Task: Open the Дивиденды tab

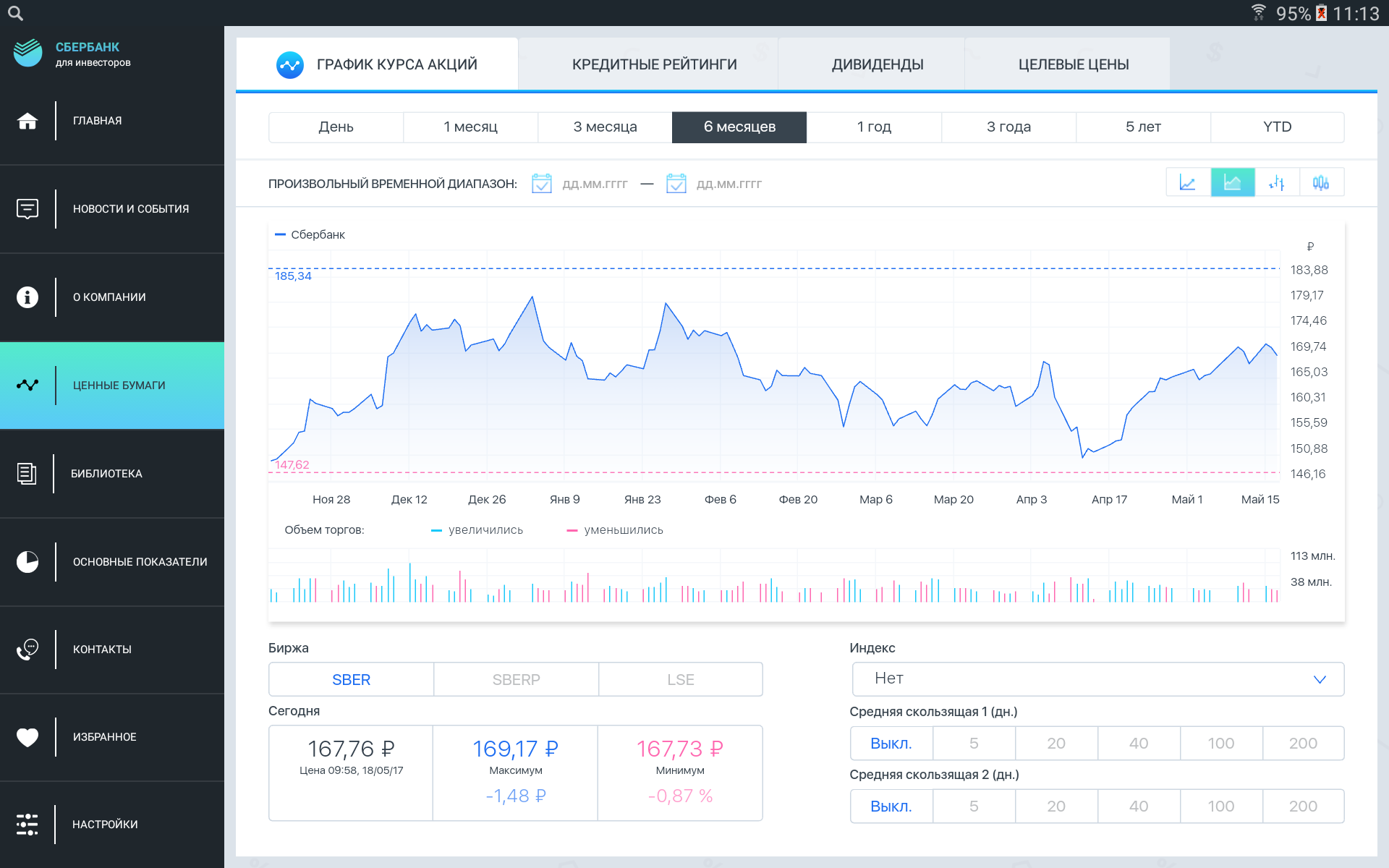Action: pos(877,64)
